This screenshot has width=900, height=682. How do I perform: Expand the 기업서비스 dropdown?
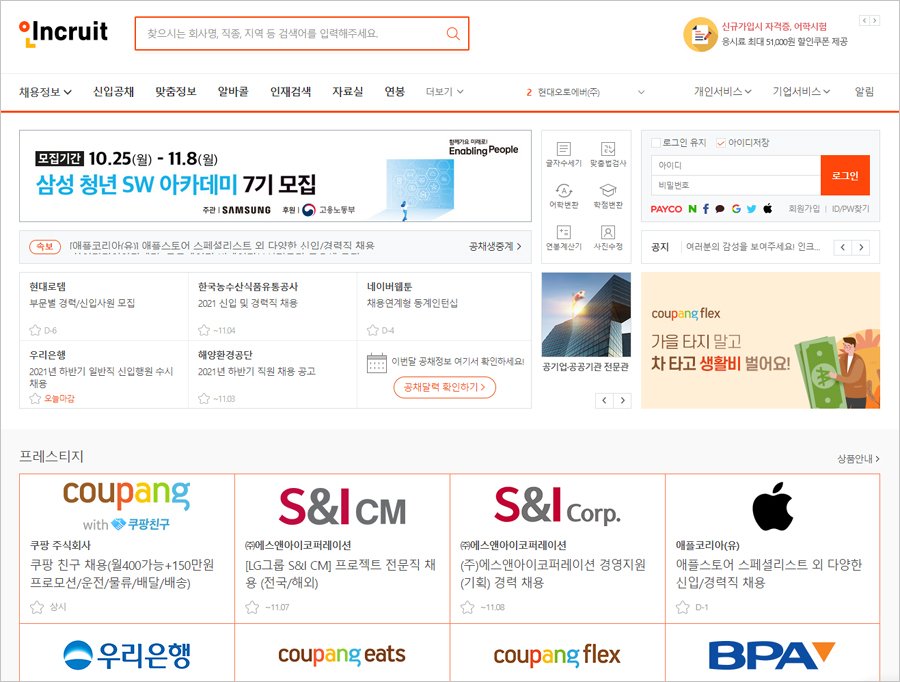tap(801, 92)
